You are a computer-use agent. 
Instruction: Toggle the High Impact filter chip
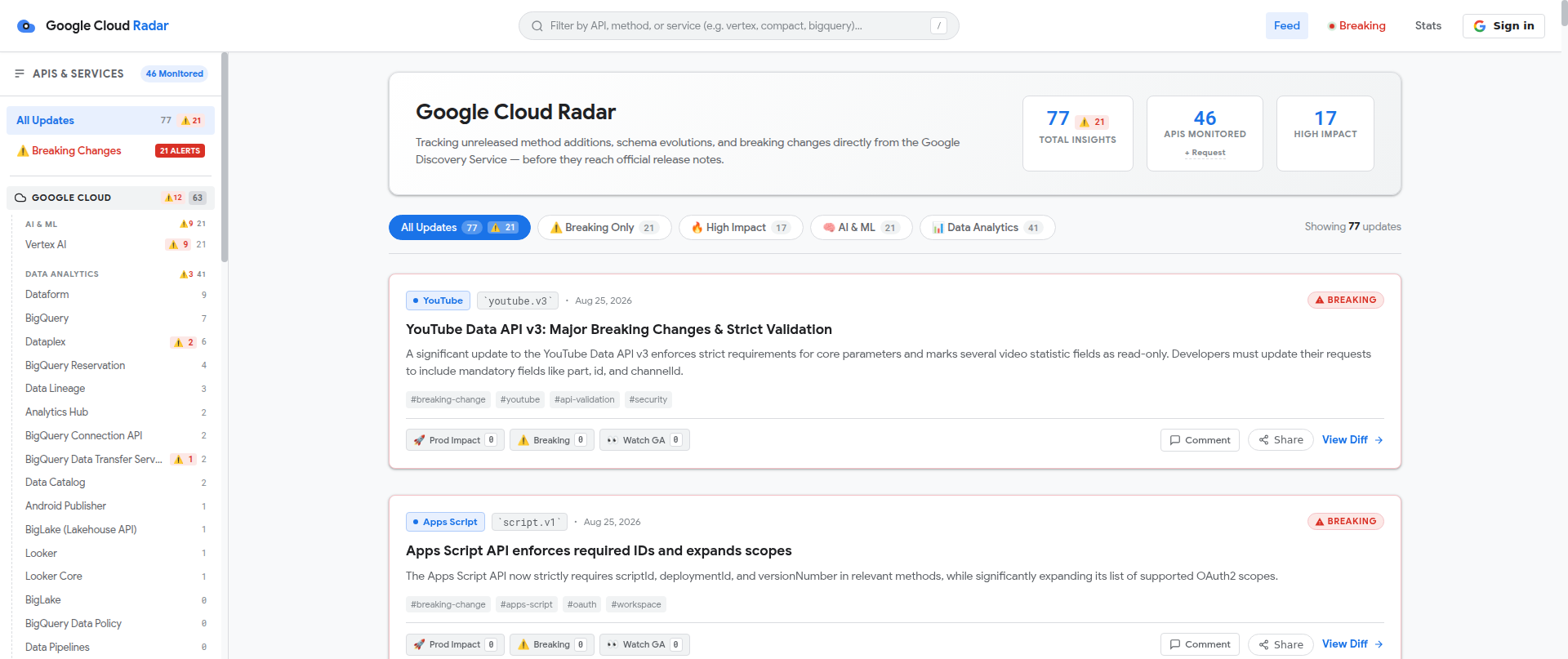pos(741,228)
